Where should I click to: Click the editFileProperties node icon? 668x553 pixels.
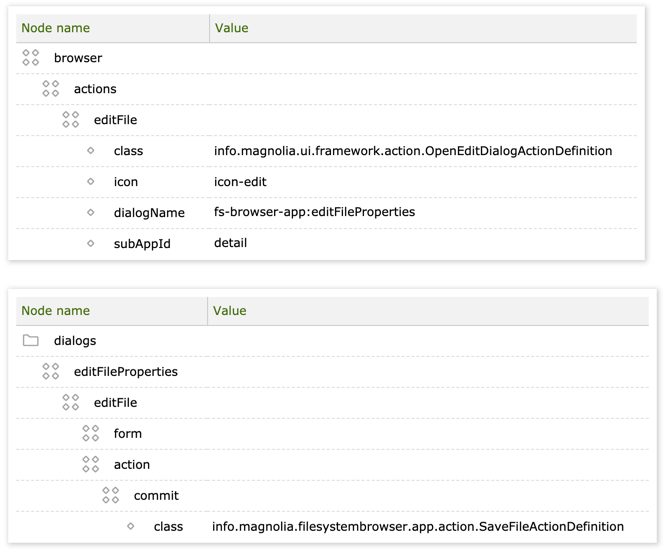click(x=51, y=372)
